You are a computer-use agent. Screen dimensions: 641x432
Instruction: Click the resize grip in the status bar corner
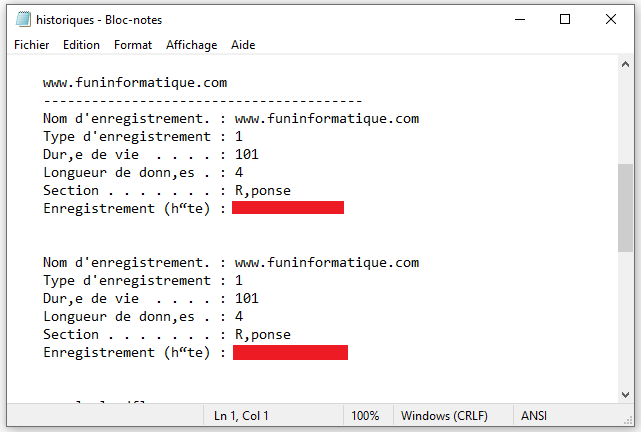628,421
